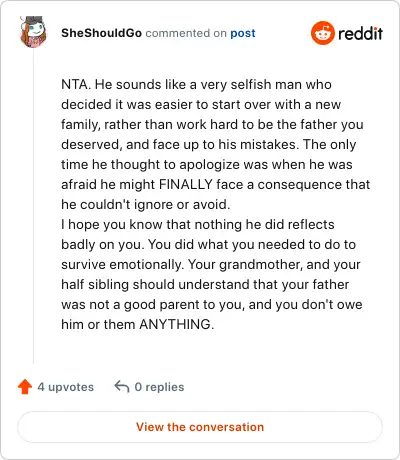Click the line "half sibling should understand"

tap(205, 284)
